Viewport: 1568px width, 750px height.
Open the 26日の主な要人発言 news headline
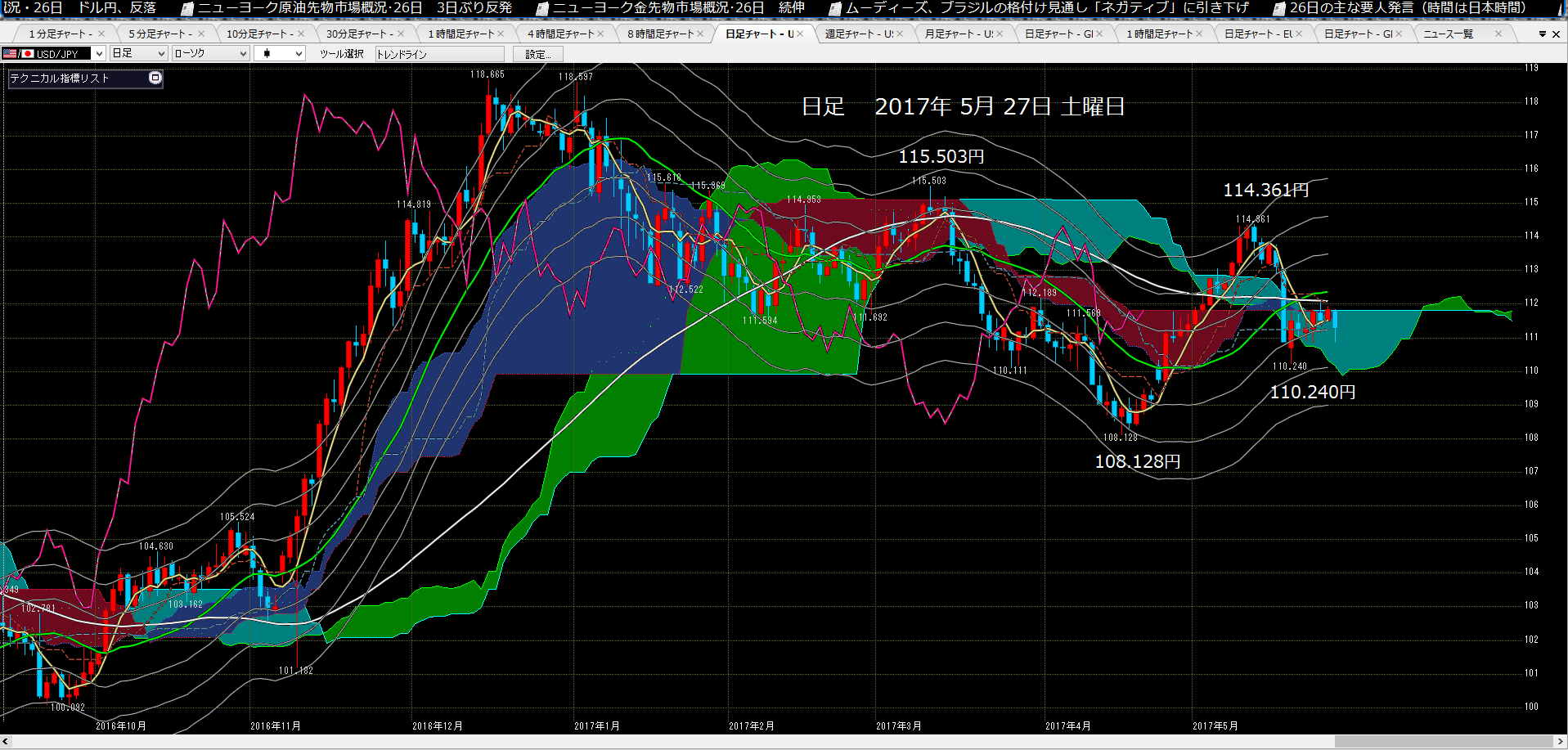[1409, 8]
